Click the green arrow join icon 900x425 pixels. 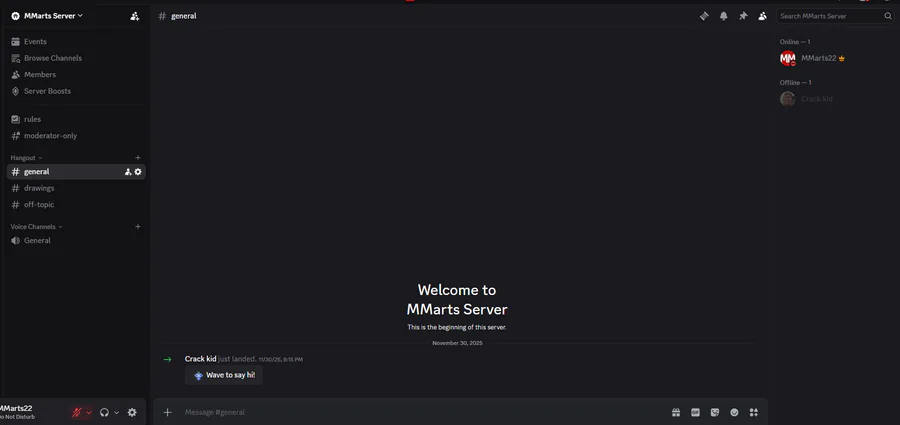click(167, 360)
